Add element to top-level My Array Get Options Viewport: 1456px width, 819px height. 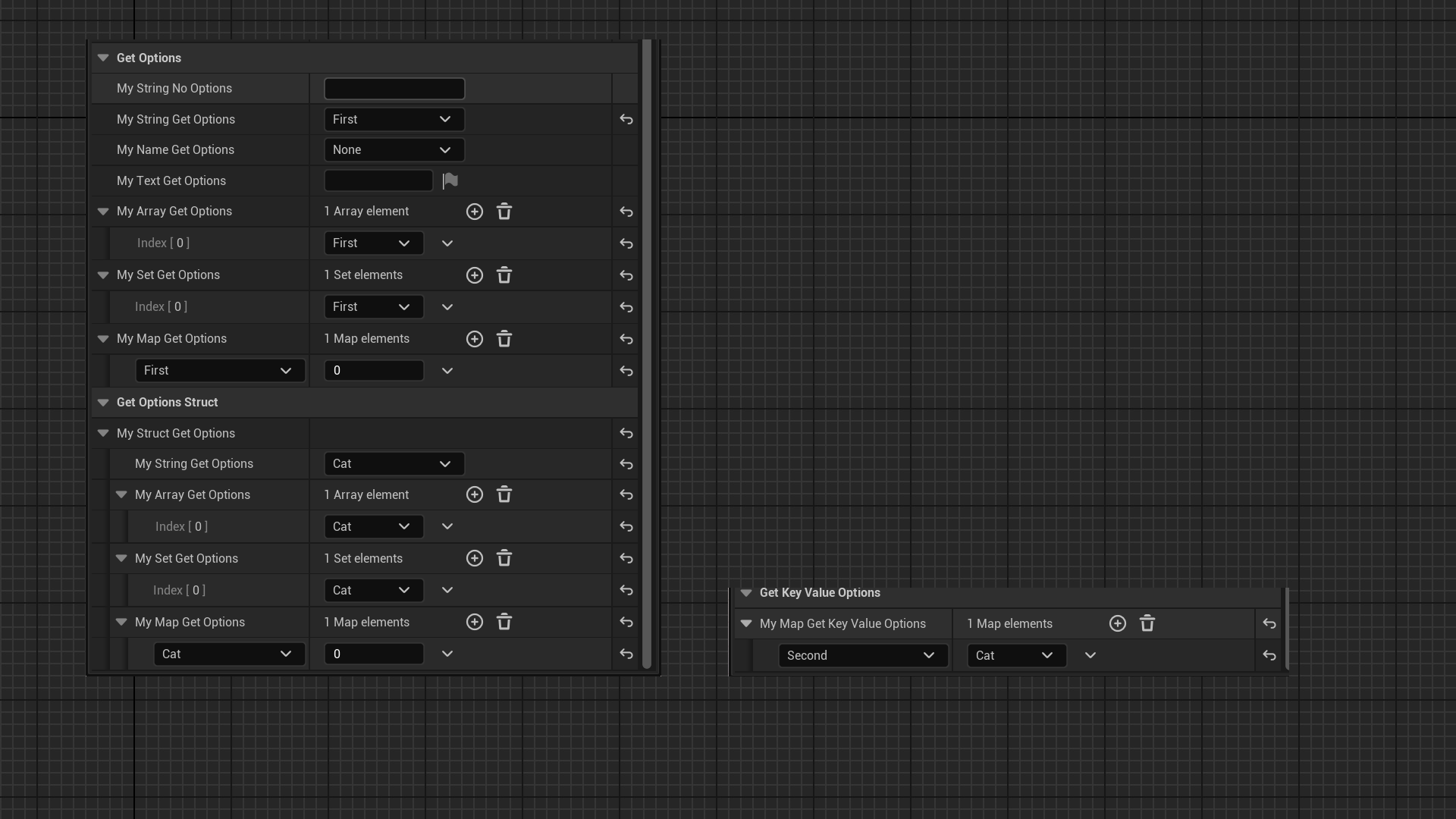[x=474, y=212]
